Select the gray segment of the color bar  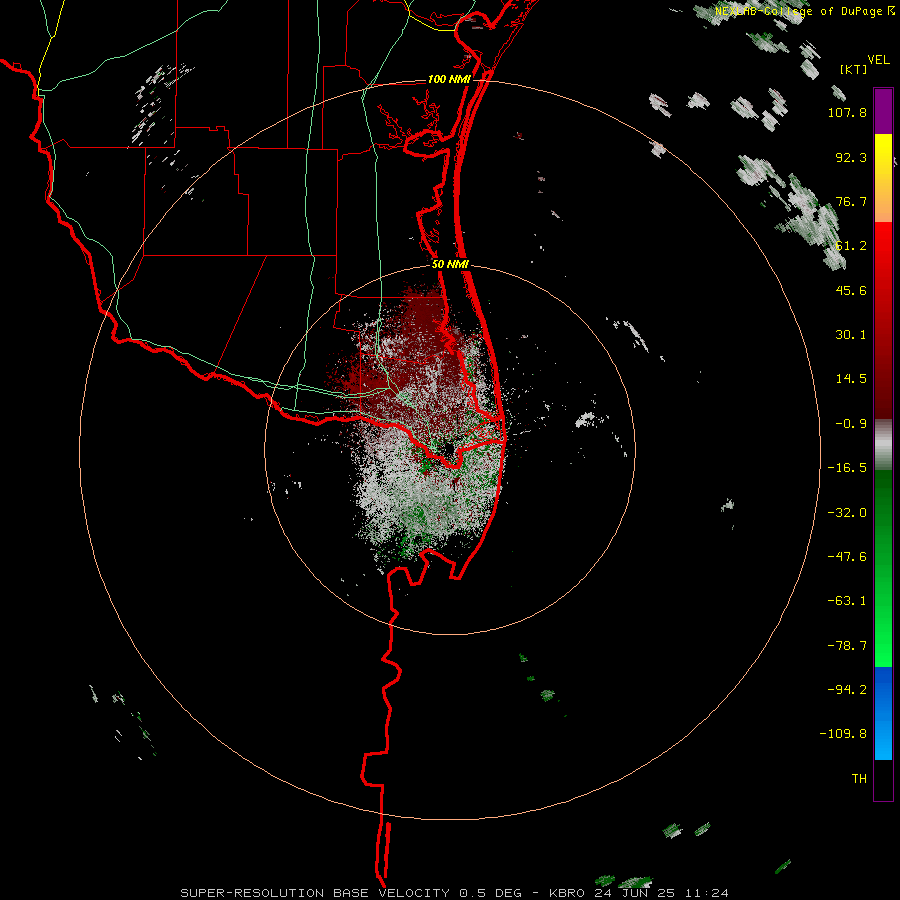coord(883,445)
